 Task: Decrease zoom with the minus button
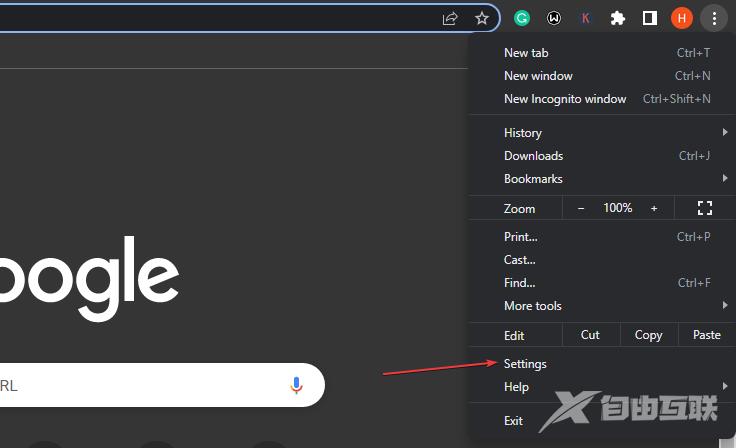click(581, 208)
